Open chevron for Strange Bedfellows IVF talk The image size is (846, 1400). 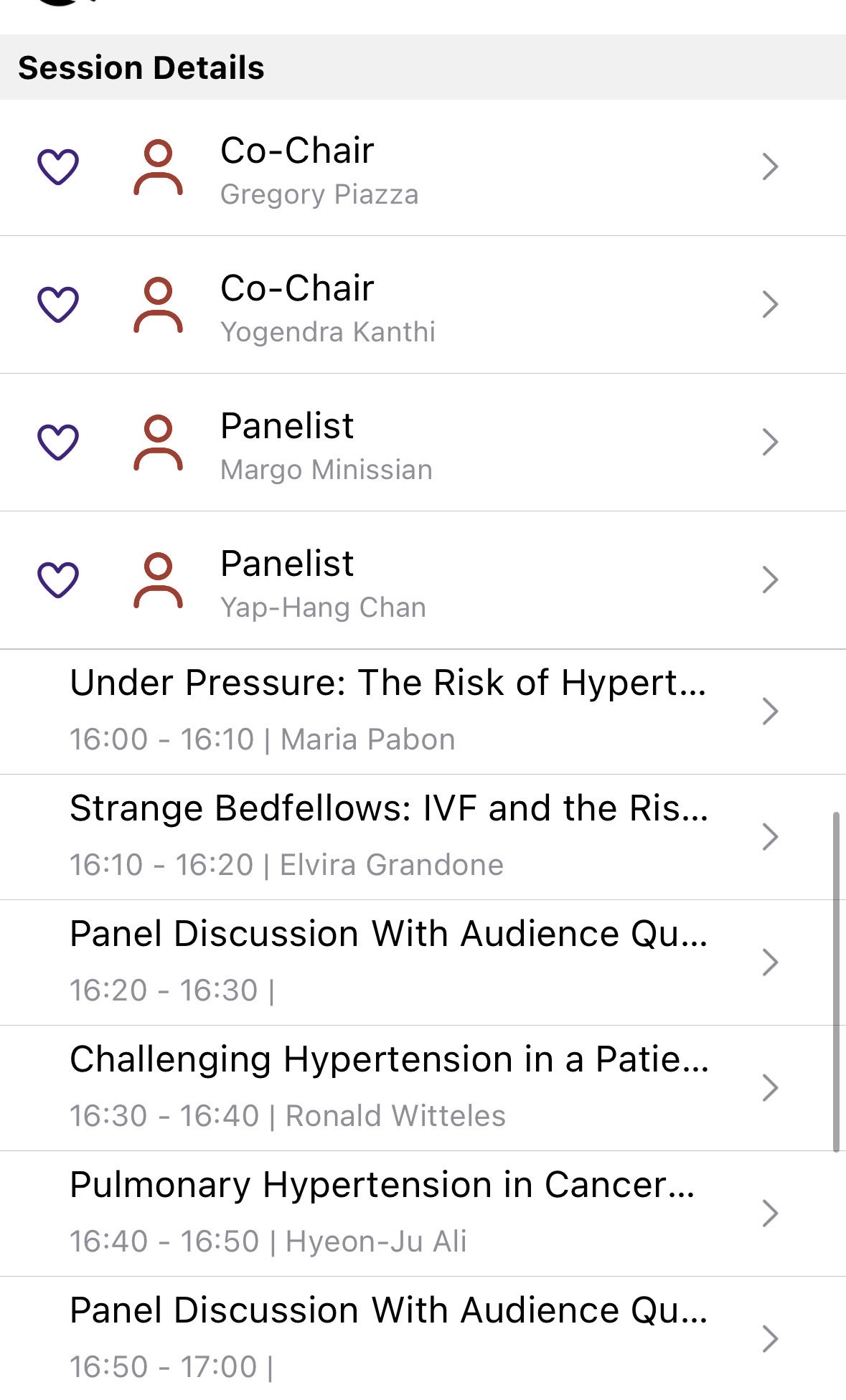point(770,836)
